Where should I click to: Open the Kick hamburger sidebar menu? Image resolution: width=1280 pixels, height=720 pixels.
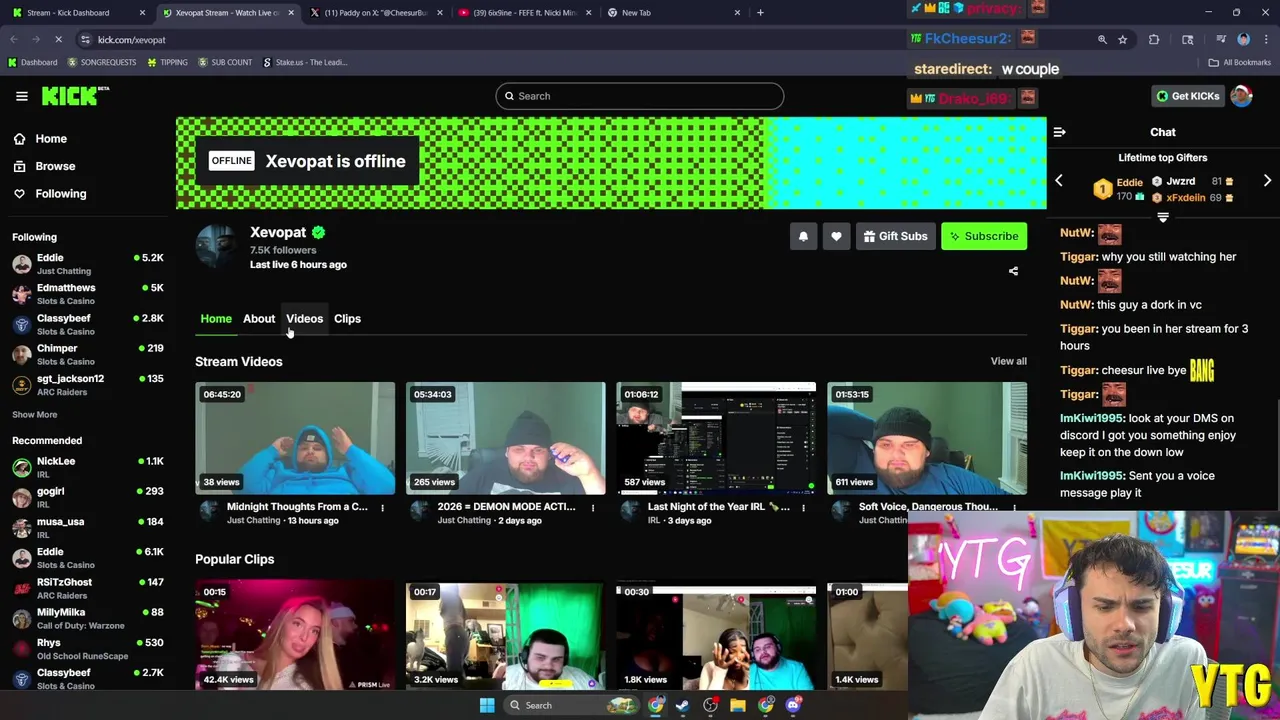pyautogui.click(x=21, y=96)
